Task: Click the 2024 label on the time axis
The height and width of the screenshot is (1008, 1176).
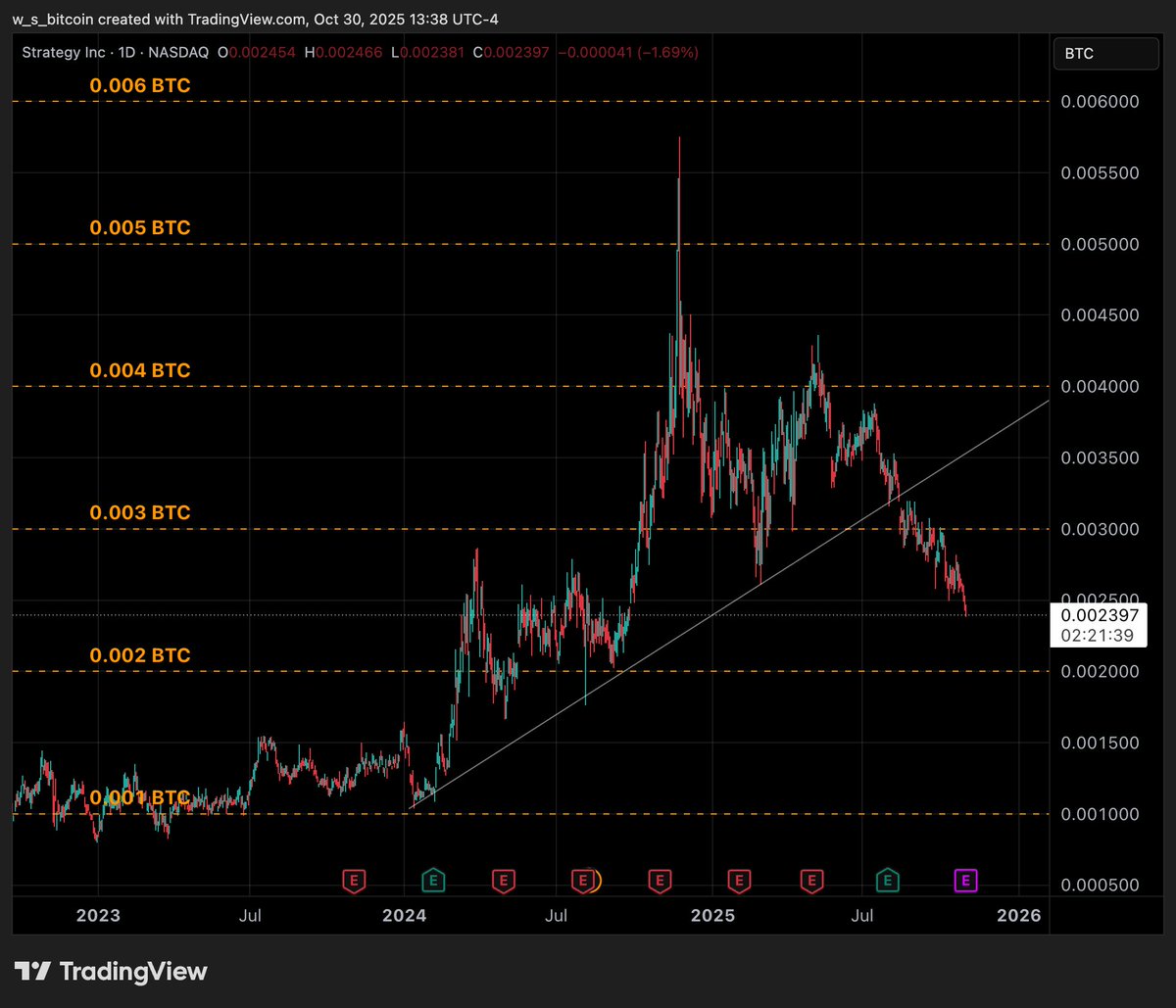Action: pyautogui.click(x=404, y=916)
